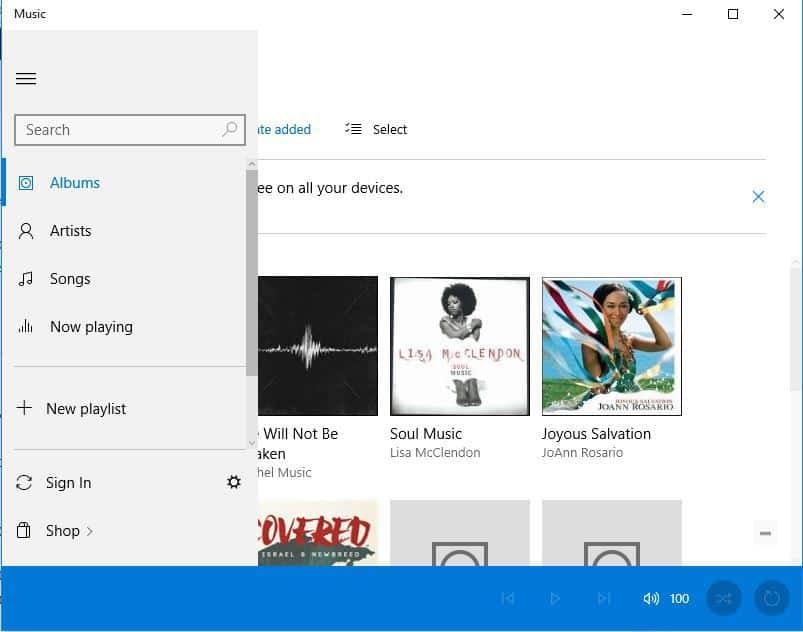Viewport: 803px width, 632px height.
Task: Create a New playlist
Action: click(x=85, y=408)
